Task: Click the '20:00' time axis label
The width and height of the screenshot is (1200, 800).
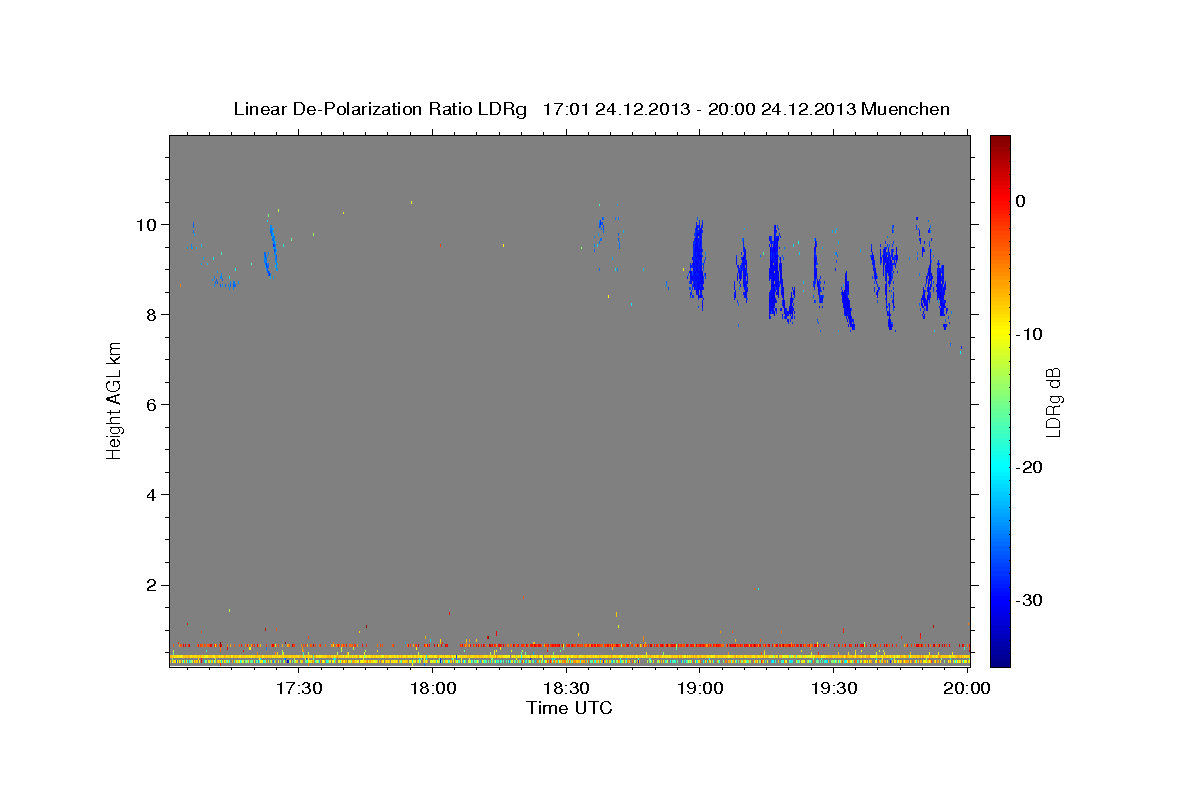Action: click(968, 688)
